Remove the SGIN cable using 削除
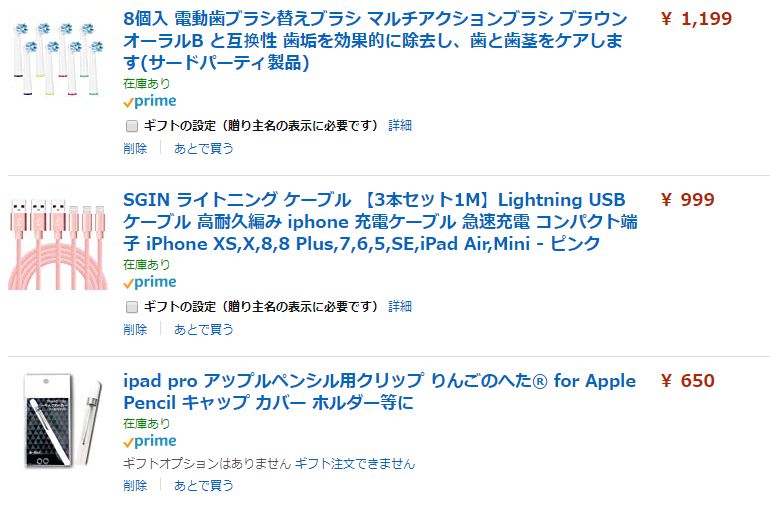770x511 pixels. (x=135, y=329)
